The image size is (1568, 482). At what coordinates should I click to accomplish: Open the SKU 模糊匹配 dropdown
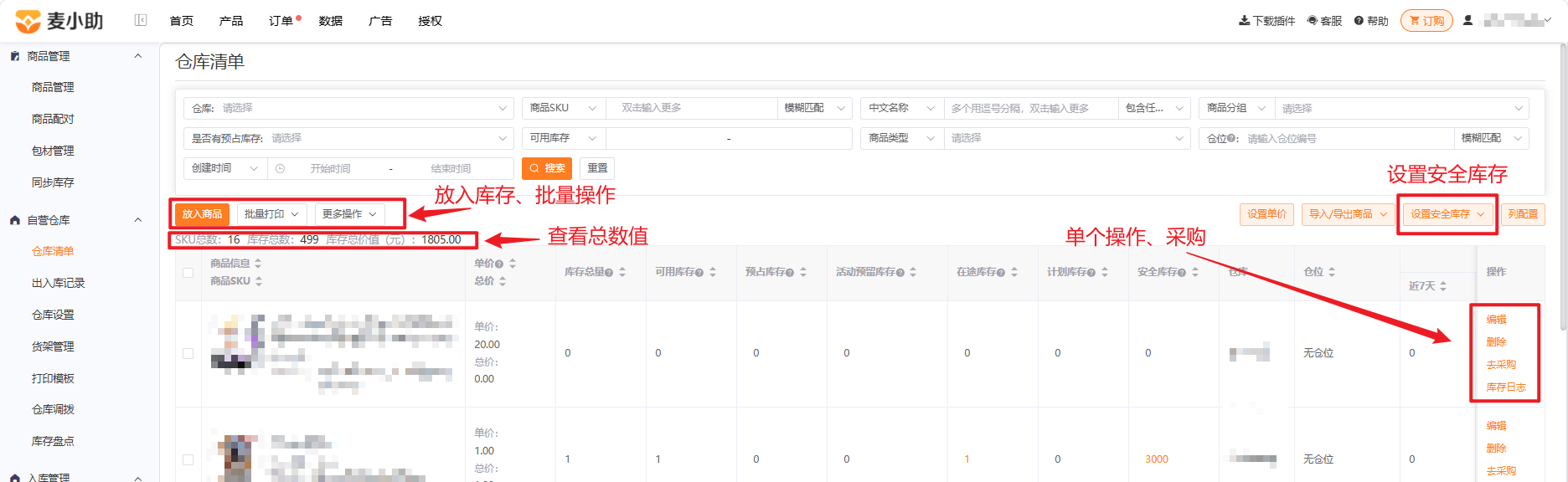[x=814, y=108]
